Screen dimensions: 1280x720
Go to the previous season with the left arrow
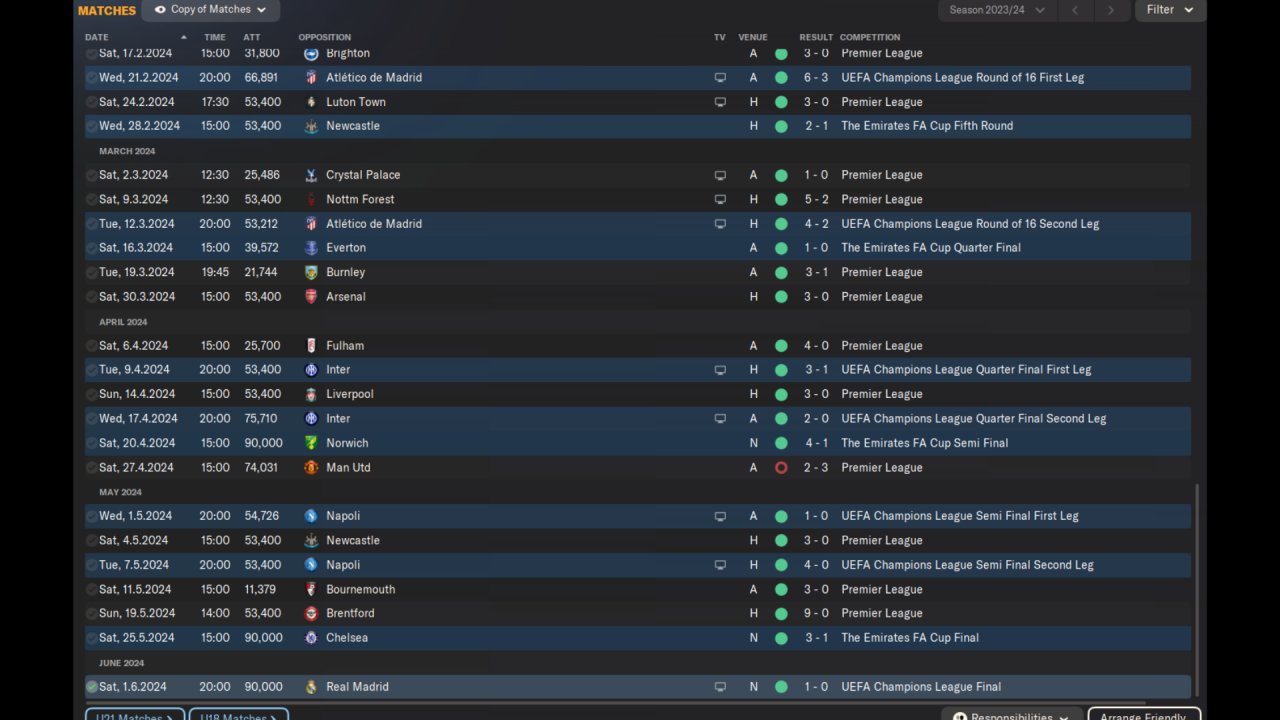coord(1075,10)
